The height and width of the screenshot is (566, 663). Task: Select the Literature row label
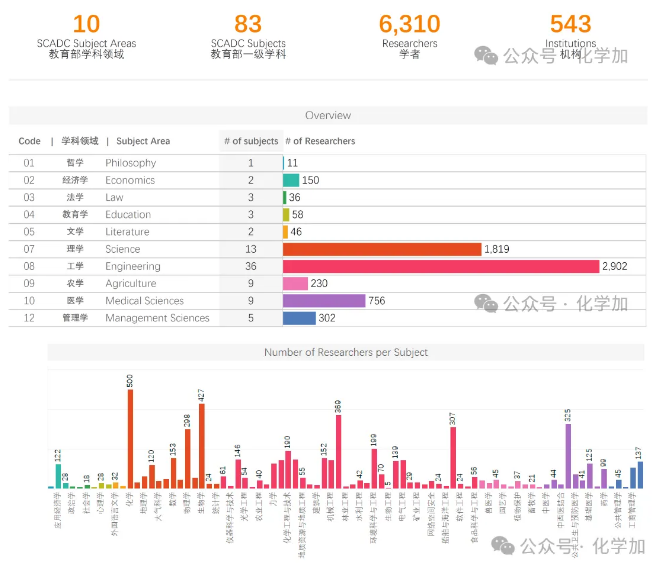(x=128, y=232)
